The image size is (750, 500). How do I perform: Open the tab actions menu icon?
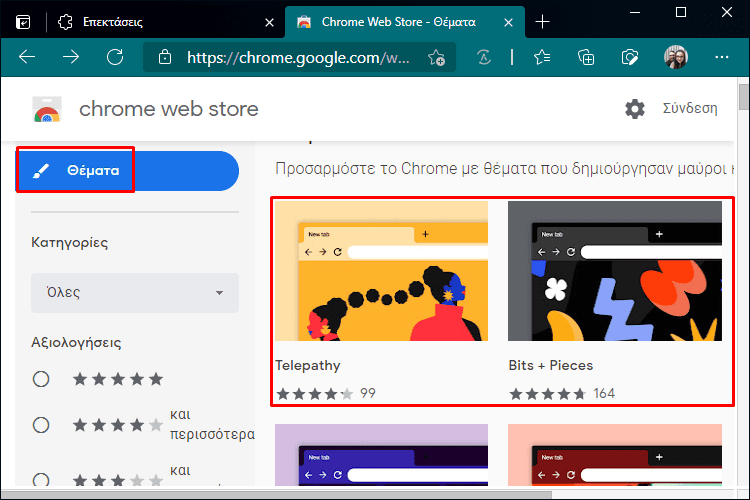23,22
